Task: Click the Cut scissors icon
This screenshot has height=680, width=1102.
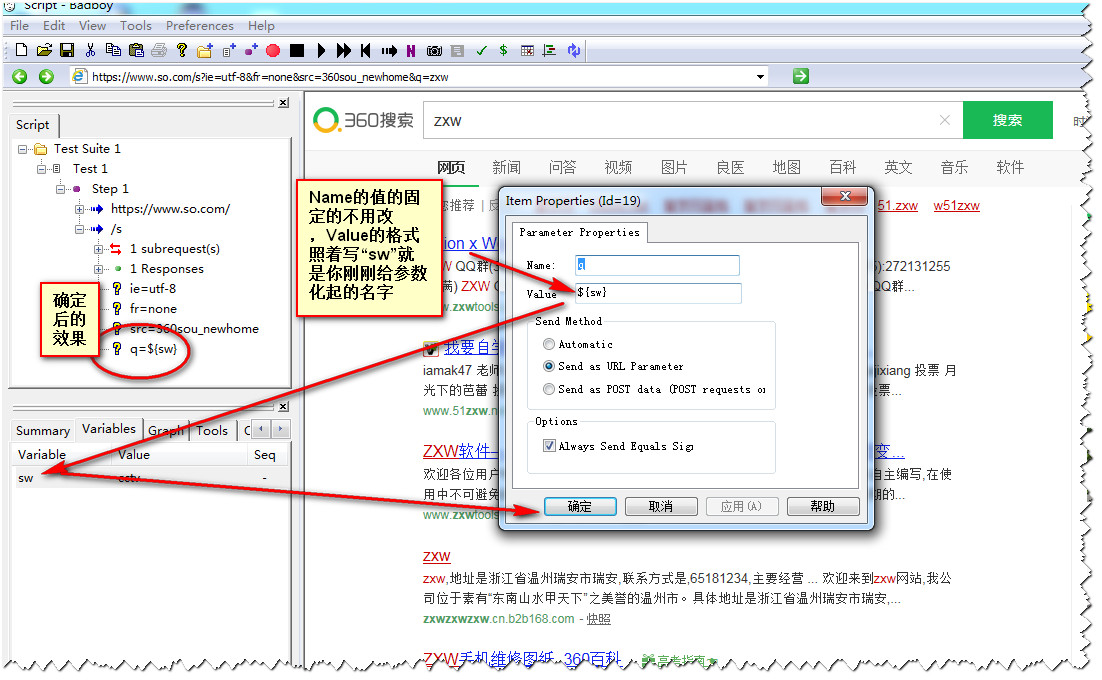Action: 90,50
